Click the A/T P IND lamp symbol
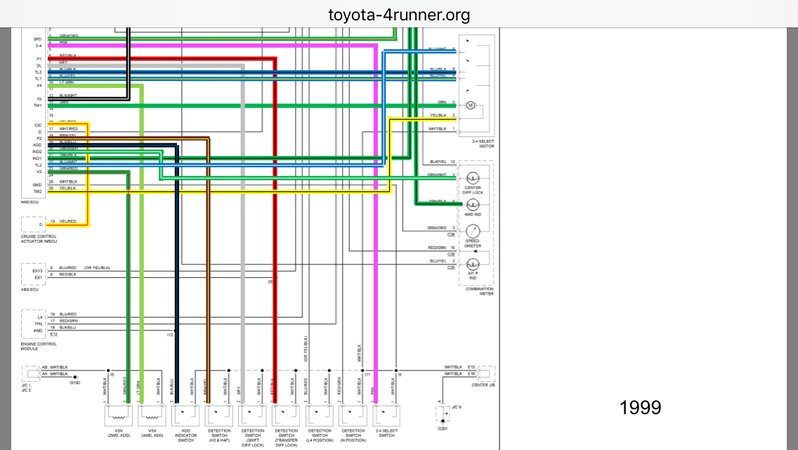 [x=473, y=265]
